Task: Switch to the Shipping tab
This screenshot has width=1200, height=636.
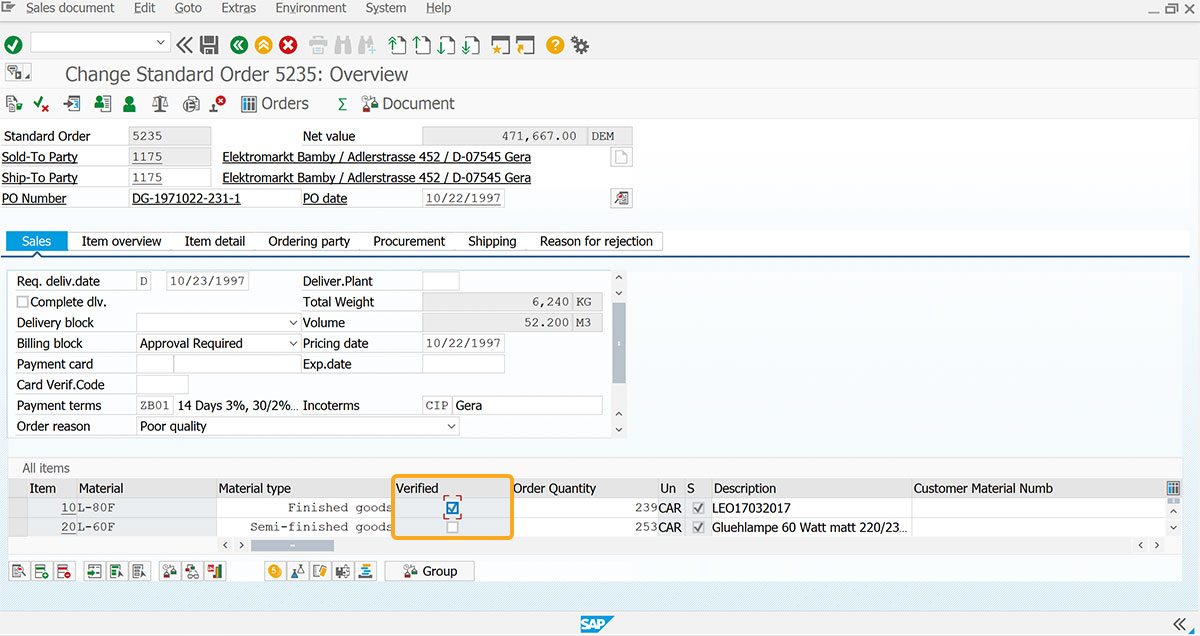Action: tap(492, 241)
